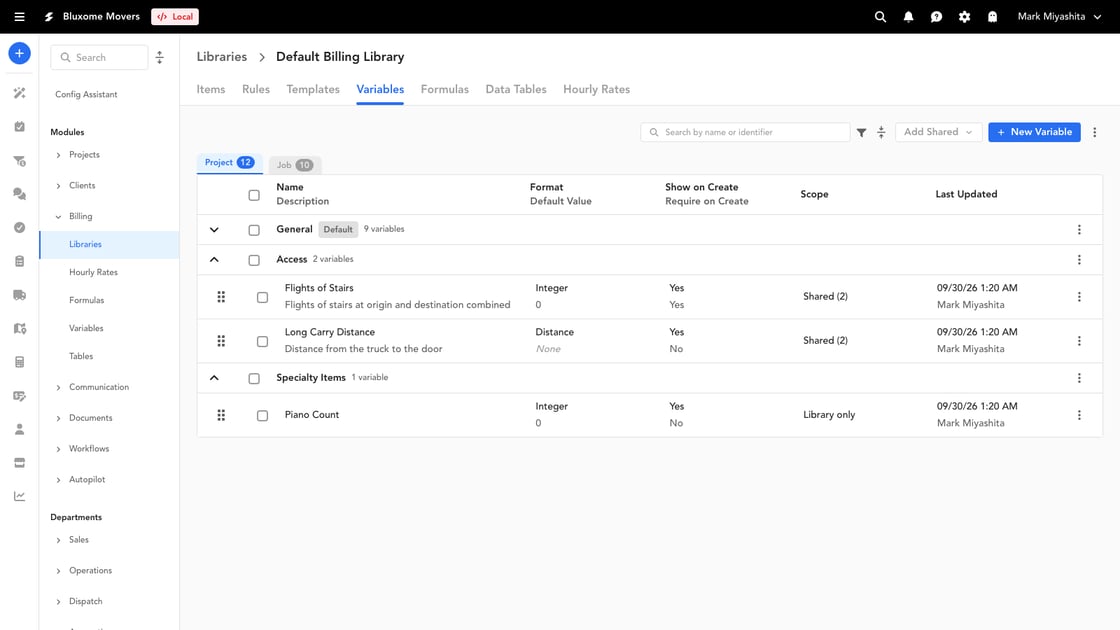This screenshot has width=1120, height=630.
Task: Check the Flights of Stairs checkbox
Action: pos(262,297)
